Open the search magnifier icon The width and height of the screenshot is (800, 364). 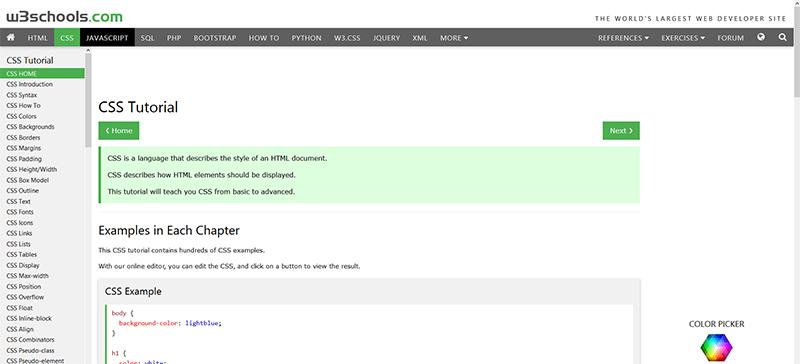(x=783, y=38)
